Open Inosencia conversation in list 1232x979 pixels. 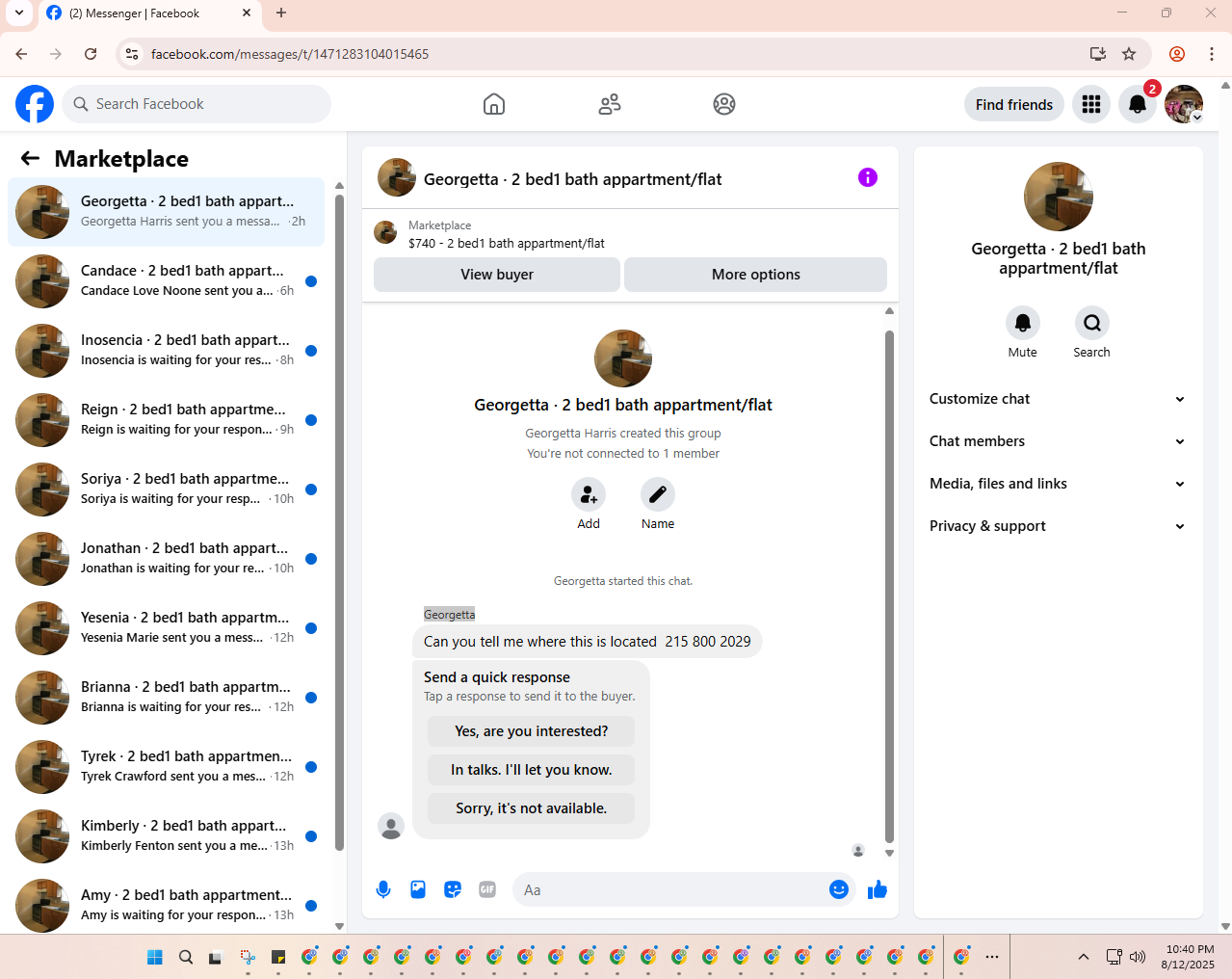(167, 351)
